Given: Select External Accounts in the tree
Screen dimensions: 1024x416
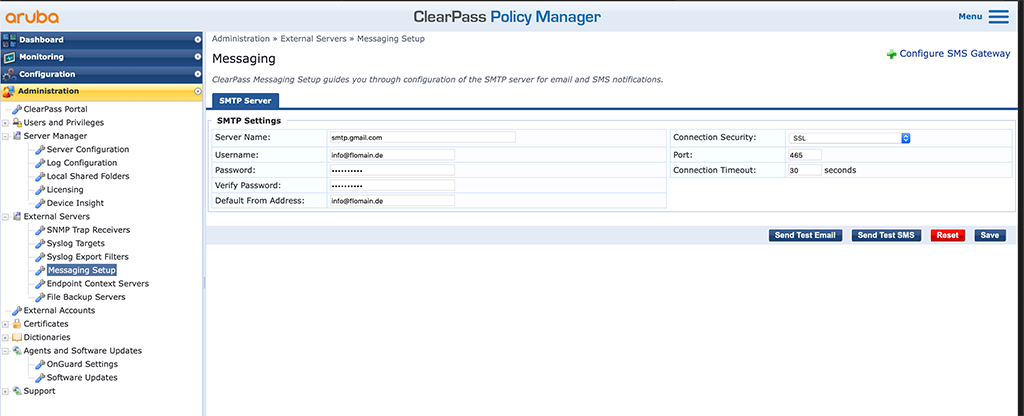Looking at the screenshot, I should 59,310.
